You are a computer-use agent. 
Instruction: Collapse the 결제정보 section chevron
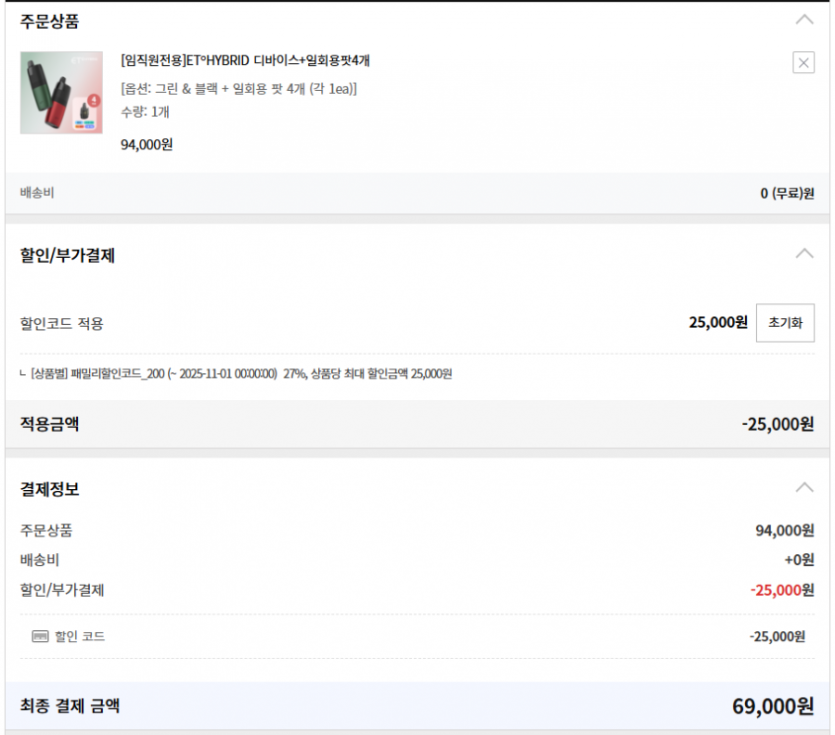pyautogui.click(x=804, y=488)
